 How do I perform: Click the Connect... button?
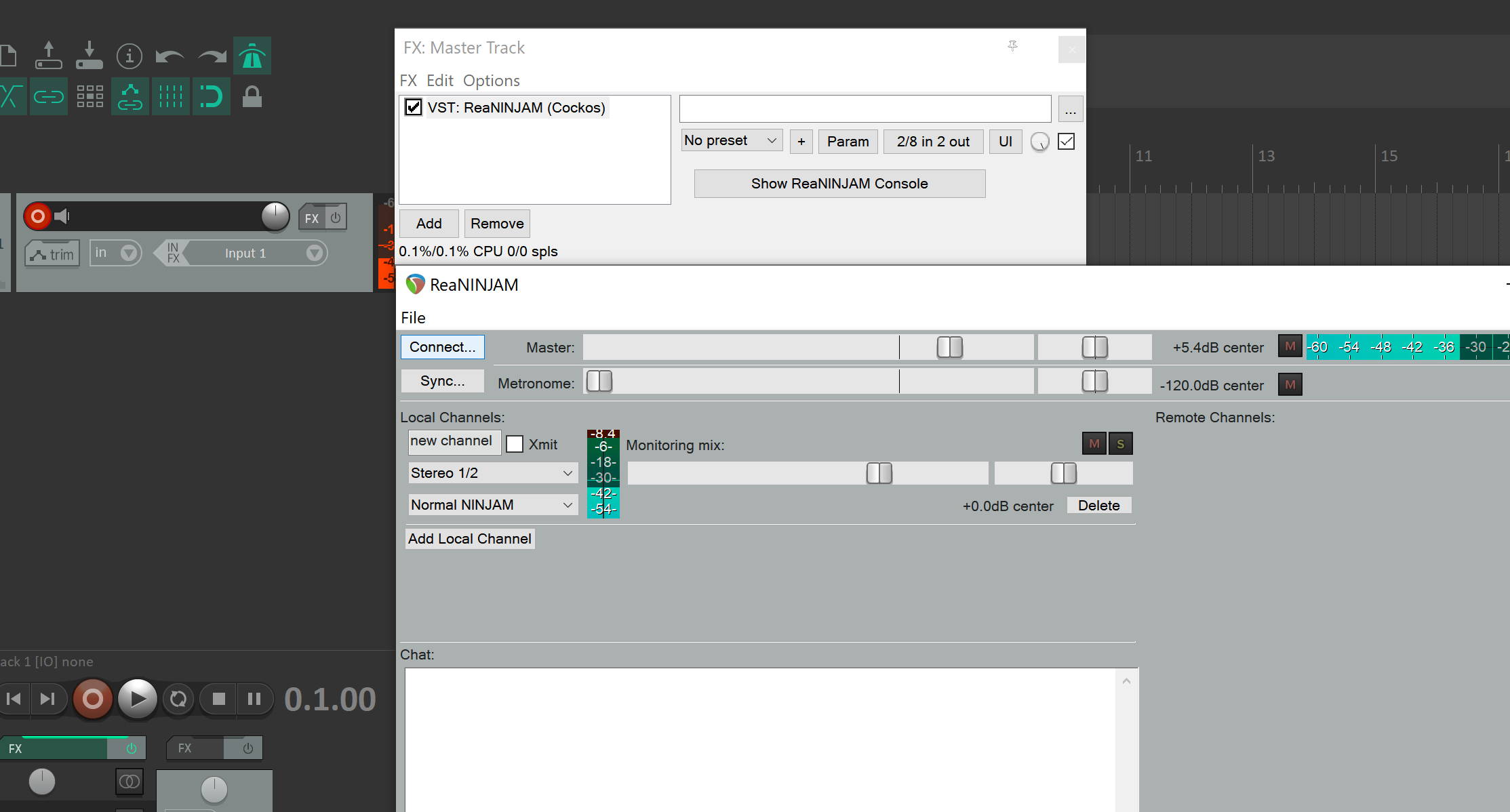(x=442, y=347)
